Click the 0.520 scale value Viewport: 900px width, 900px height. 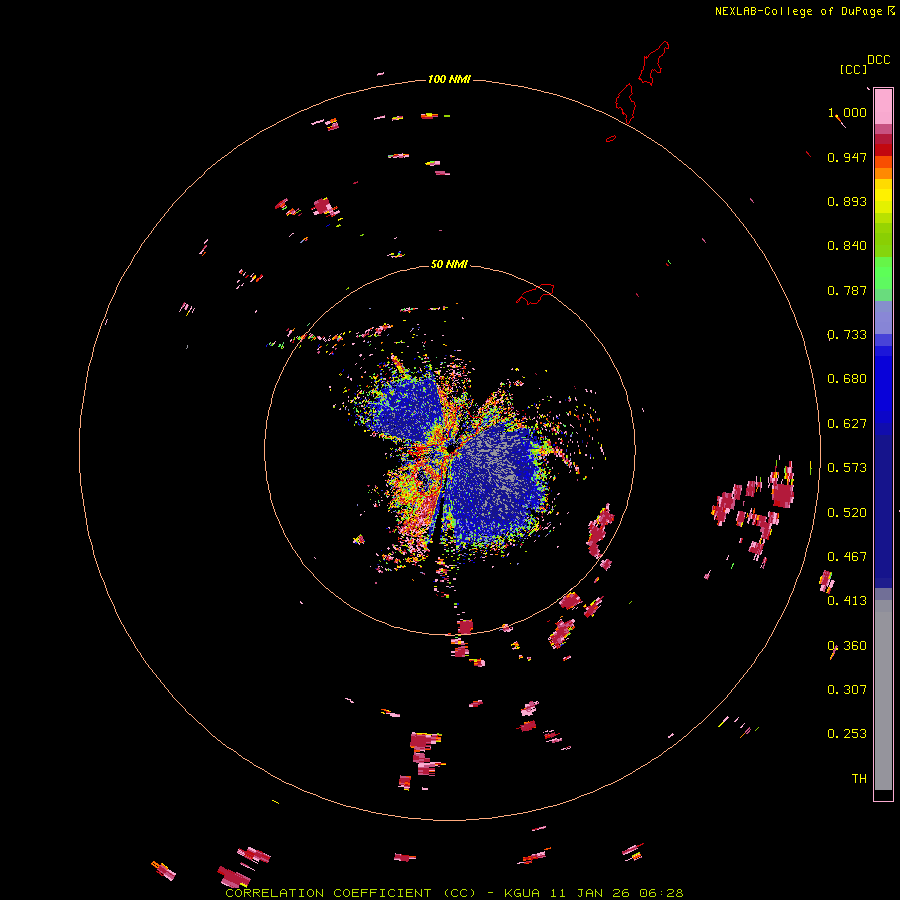click(x=847, y=513)
